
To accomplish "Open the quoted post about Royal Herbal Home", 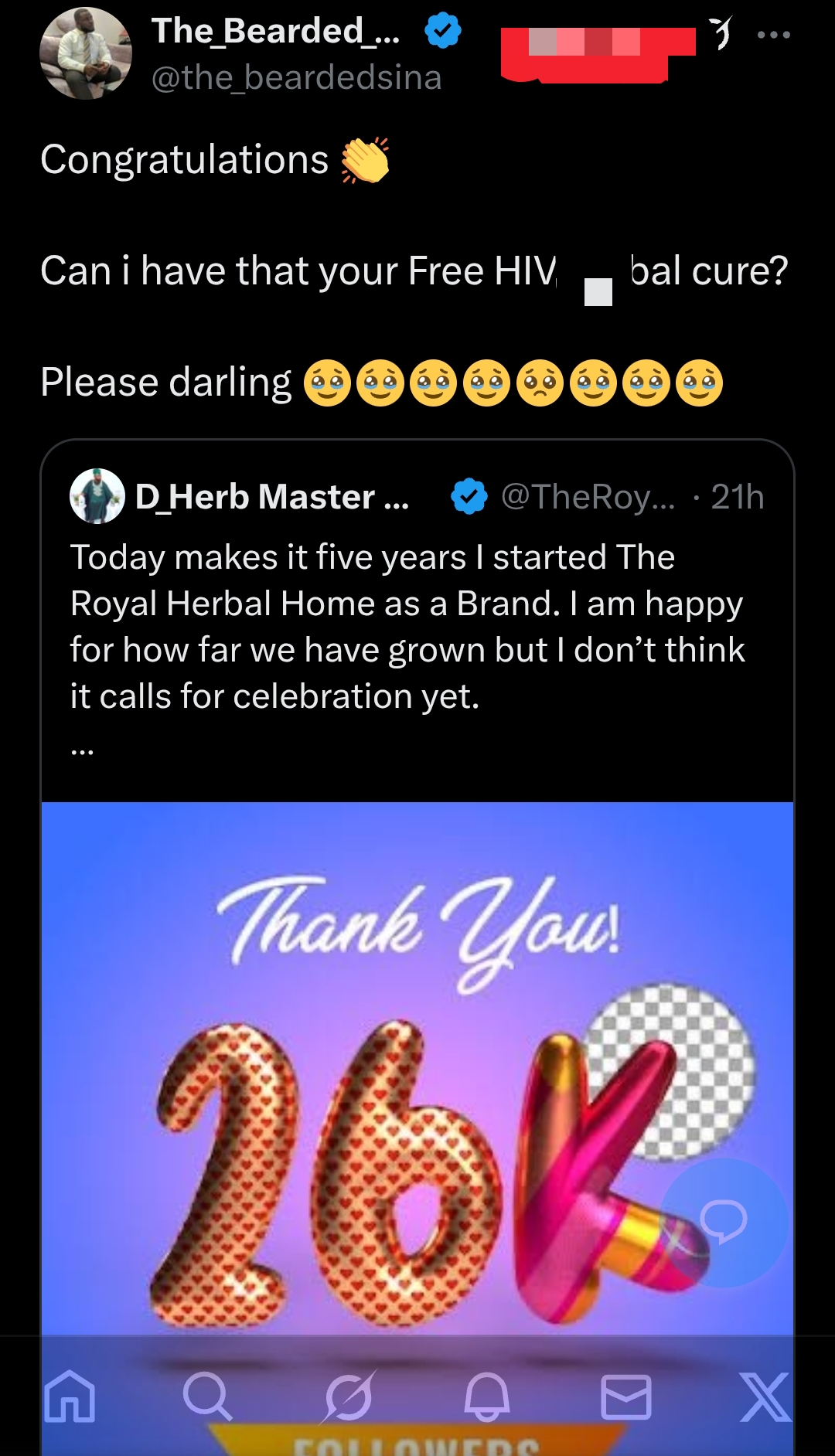I will click(407, 626).
